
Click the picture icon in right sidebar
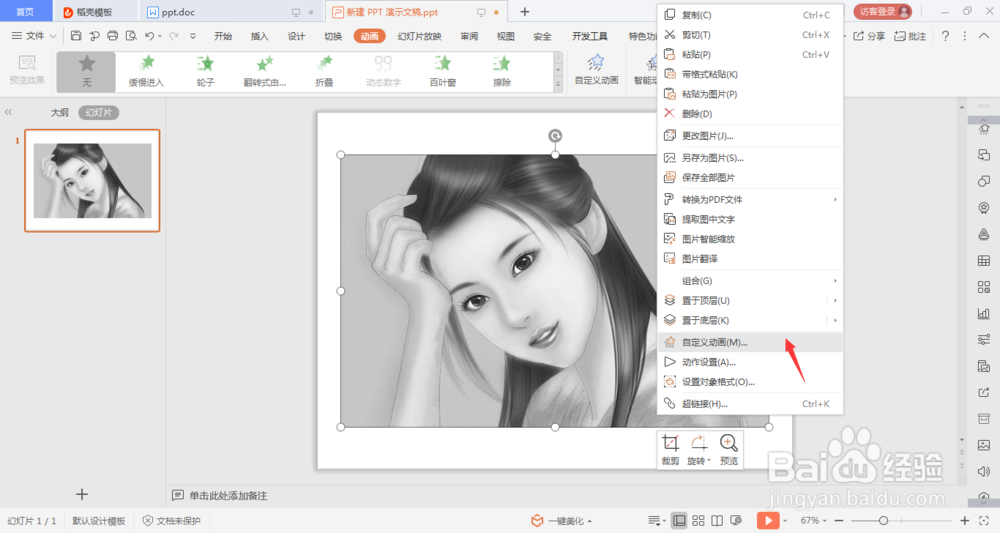(x=983, y=445)
